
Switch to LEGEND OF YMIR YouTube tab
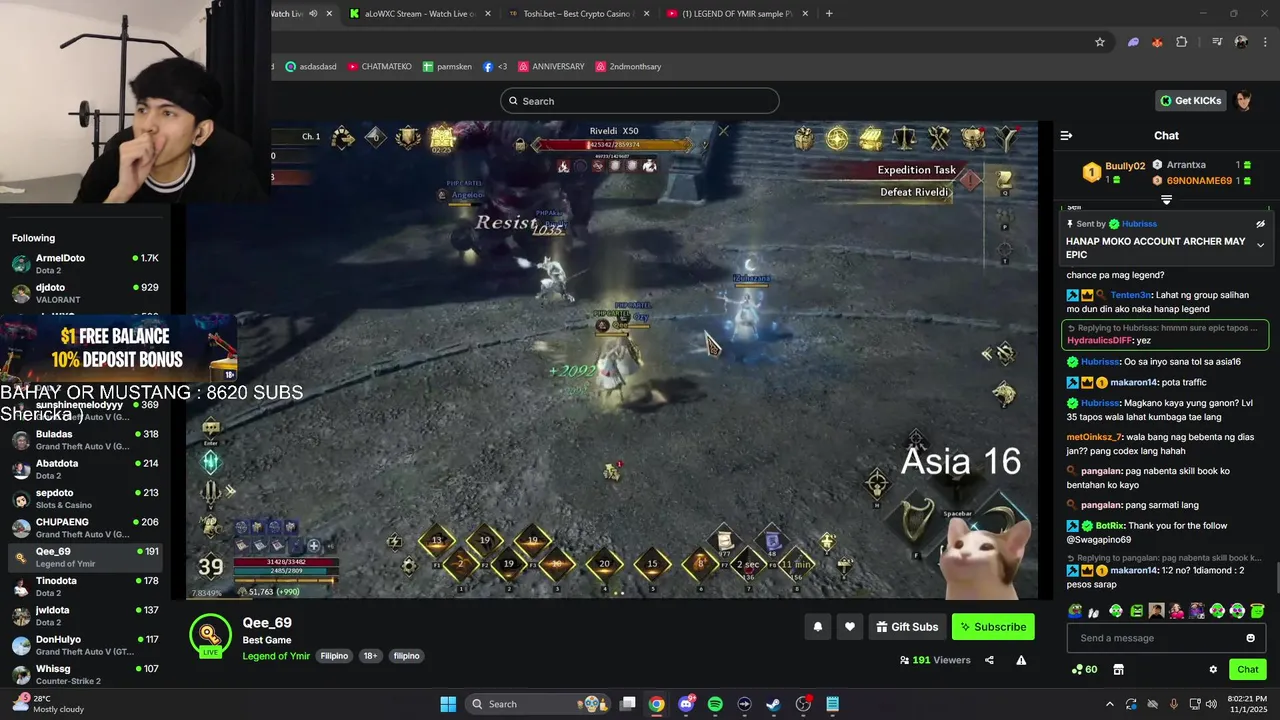[738, 14]
